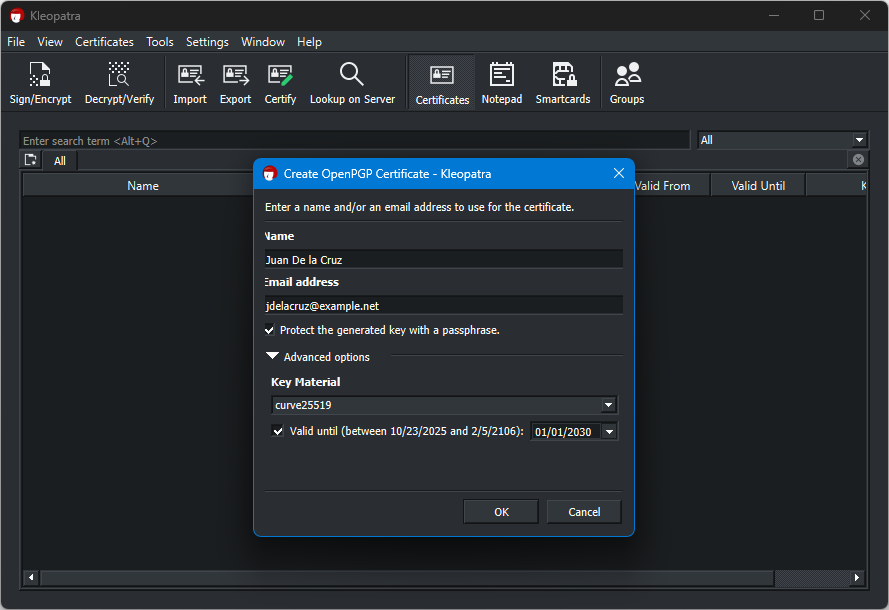Click OK to create the certificate
Viewport: 889px width, 610px height.
501,512
